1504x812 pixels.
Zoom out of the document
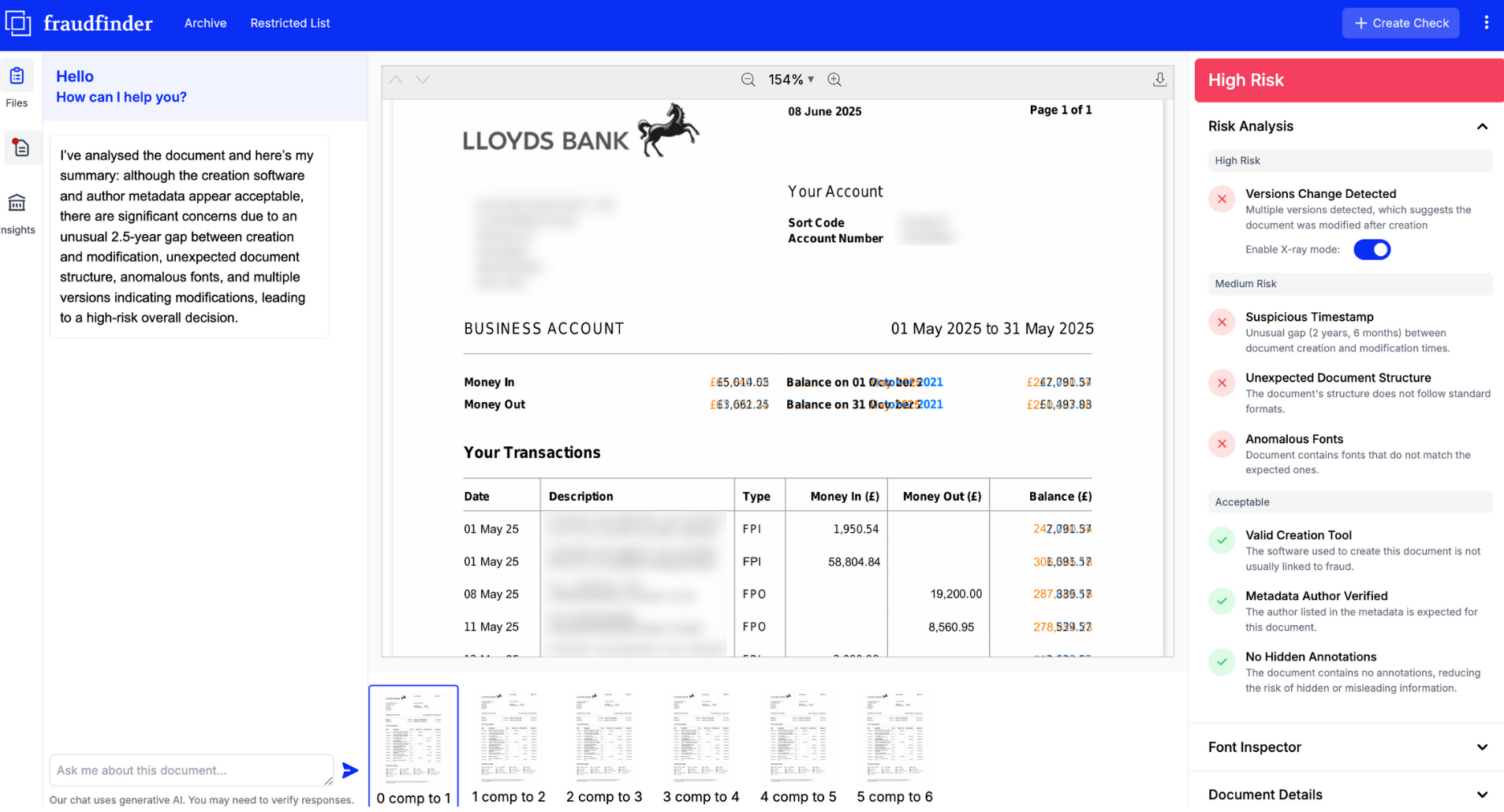point(748,80)
